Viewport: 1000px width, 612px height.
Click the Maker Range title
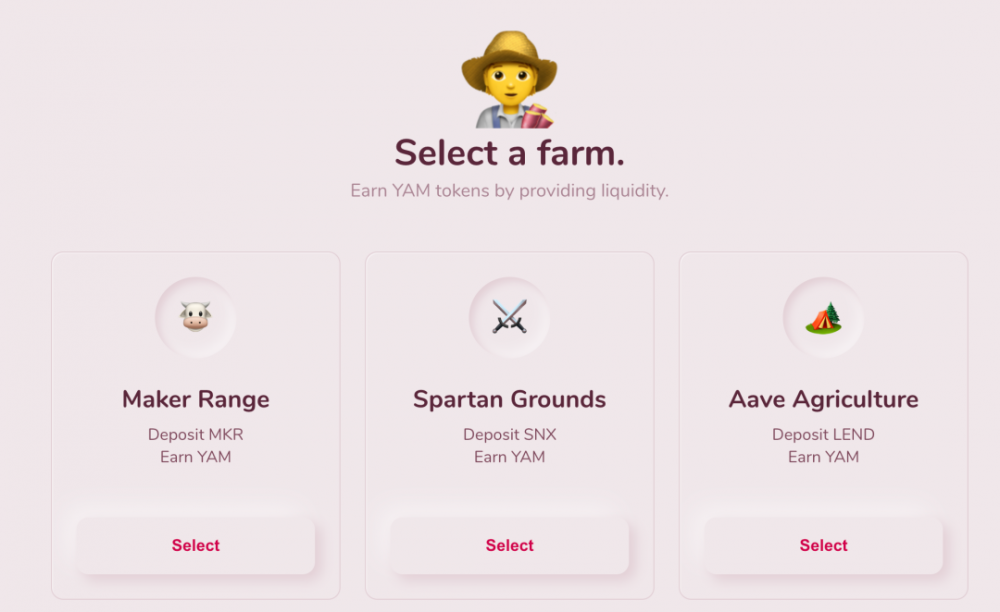tap(196, 399)
